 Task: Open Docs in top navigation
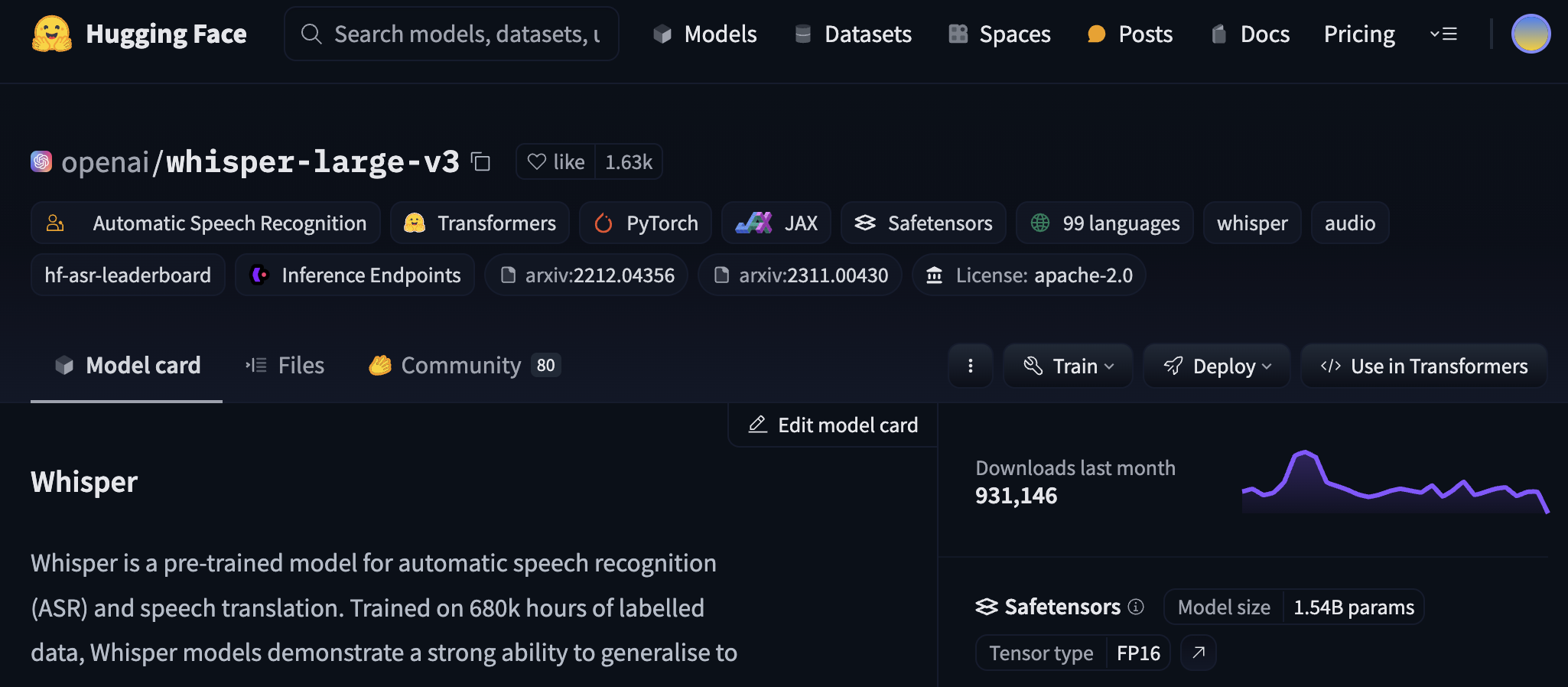(1251, 34)
